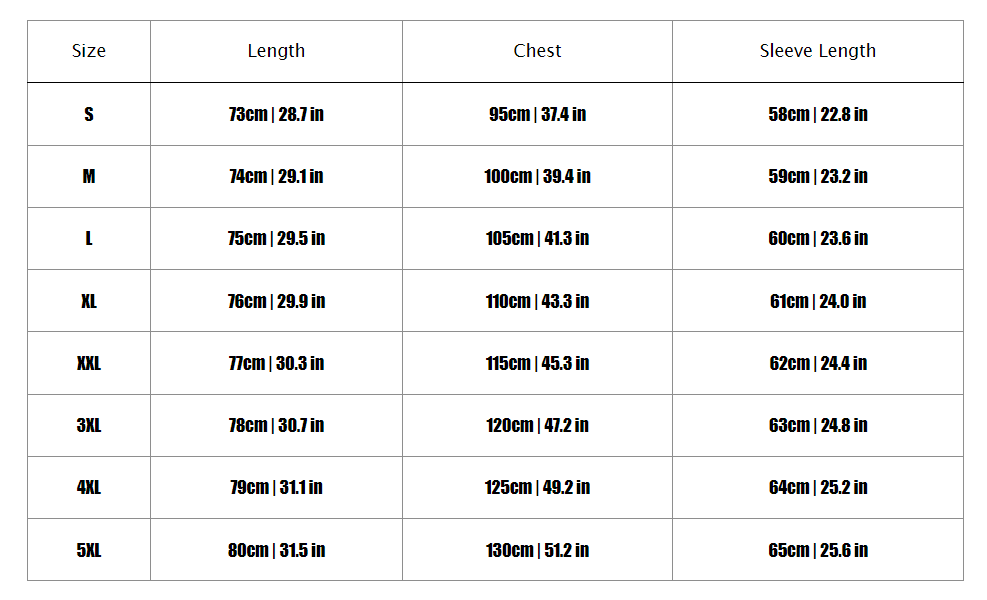Select the 4XL size row label

[89, 487]
